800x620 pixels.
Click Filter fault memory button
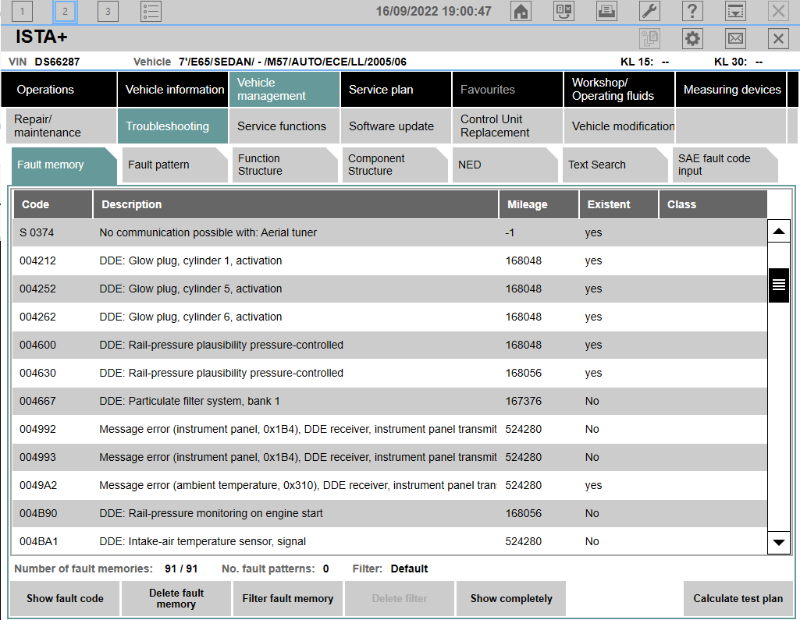point(288,598)
